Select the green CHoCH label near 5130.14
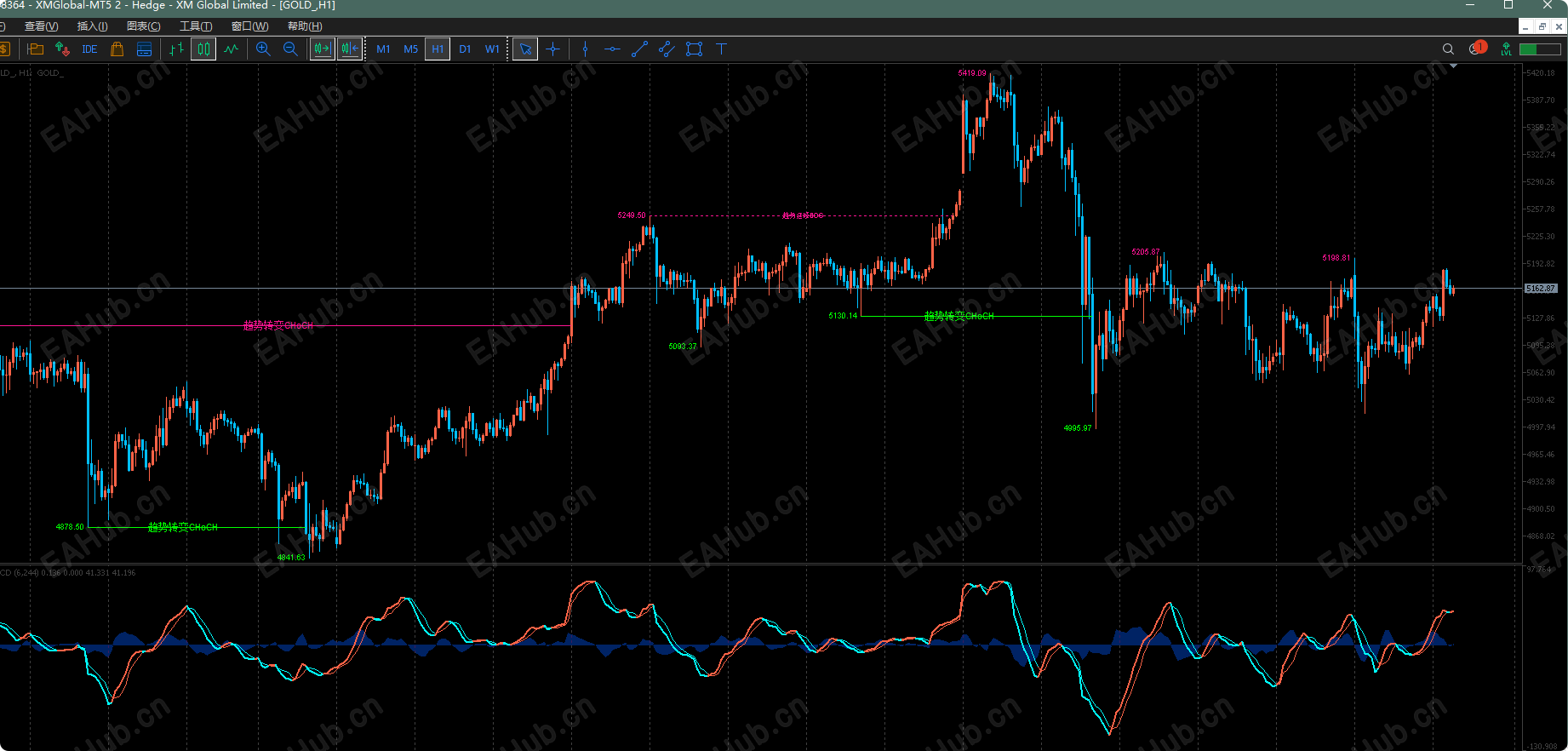Viewport: 1568px width, 751px height. click(959, 316)
